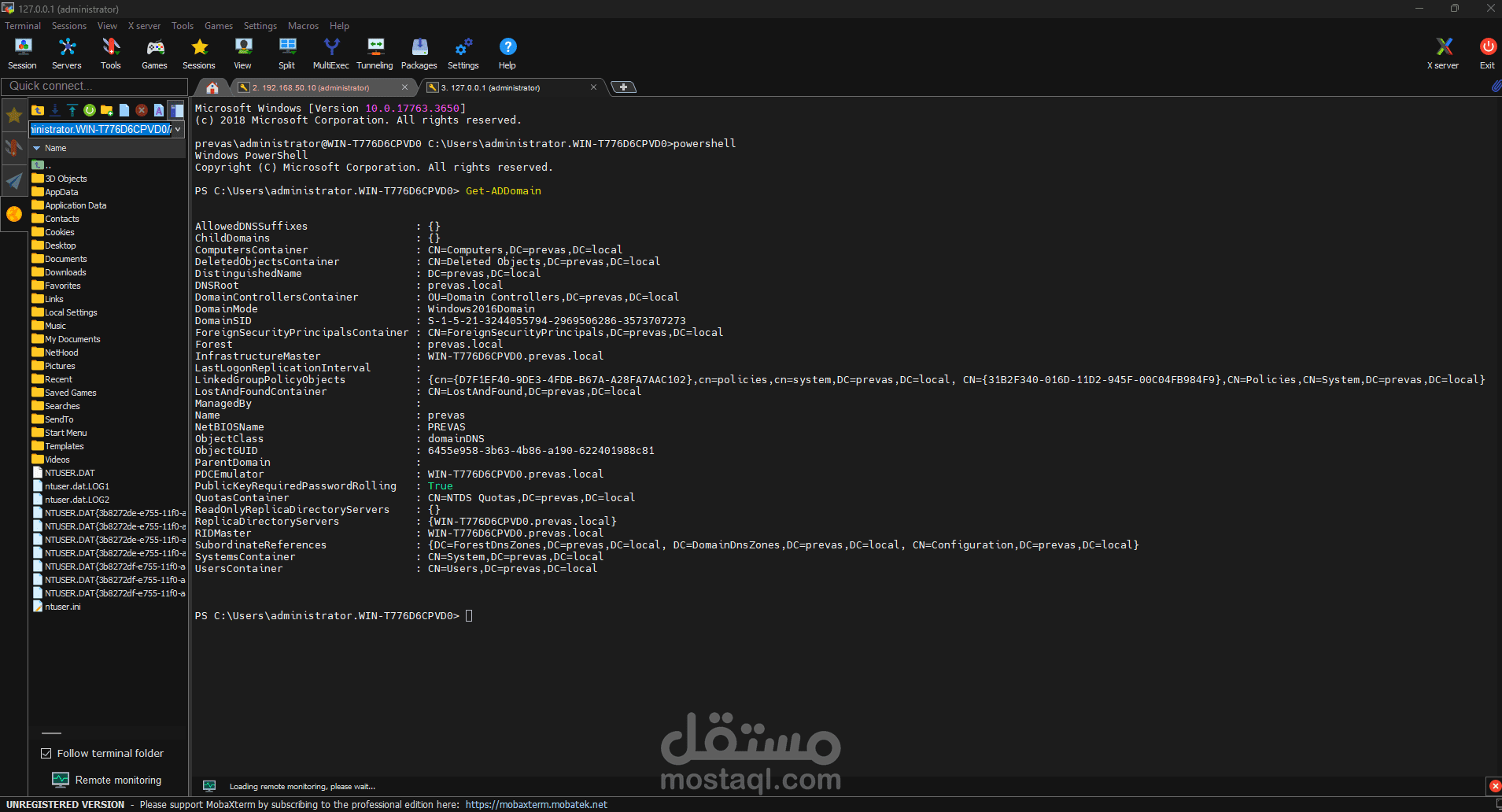Screen dimensions: 1502x812
Task: Close the 127.0.0.1 session tab
Action: 593,87
